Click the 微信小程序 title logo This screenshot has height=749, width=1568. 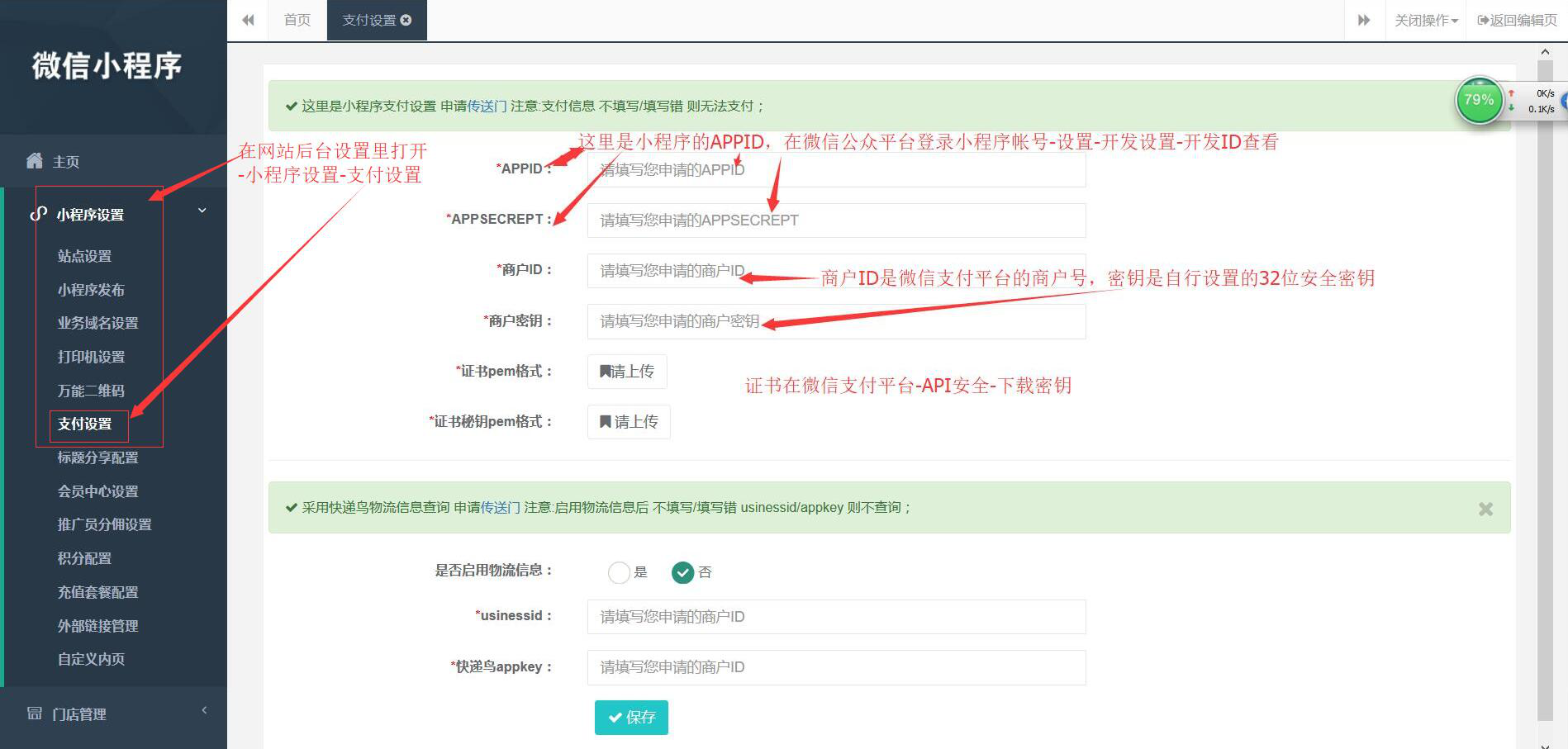click(107, 65)
